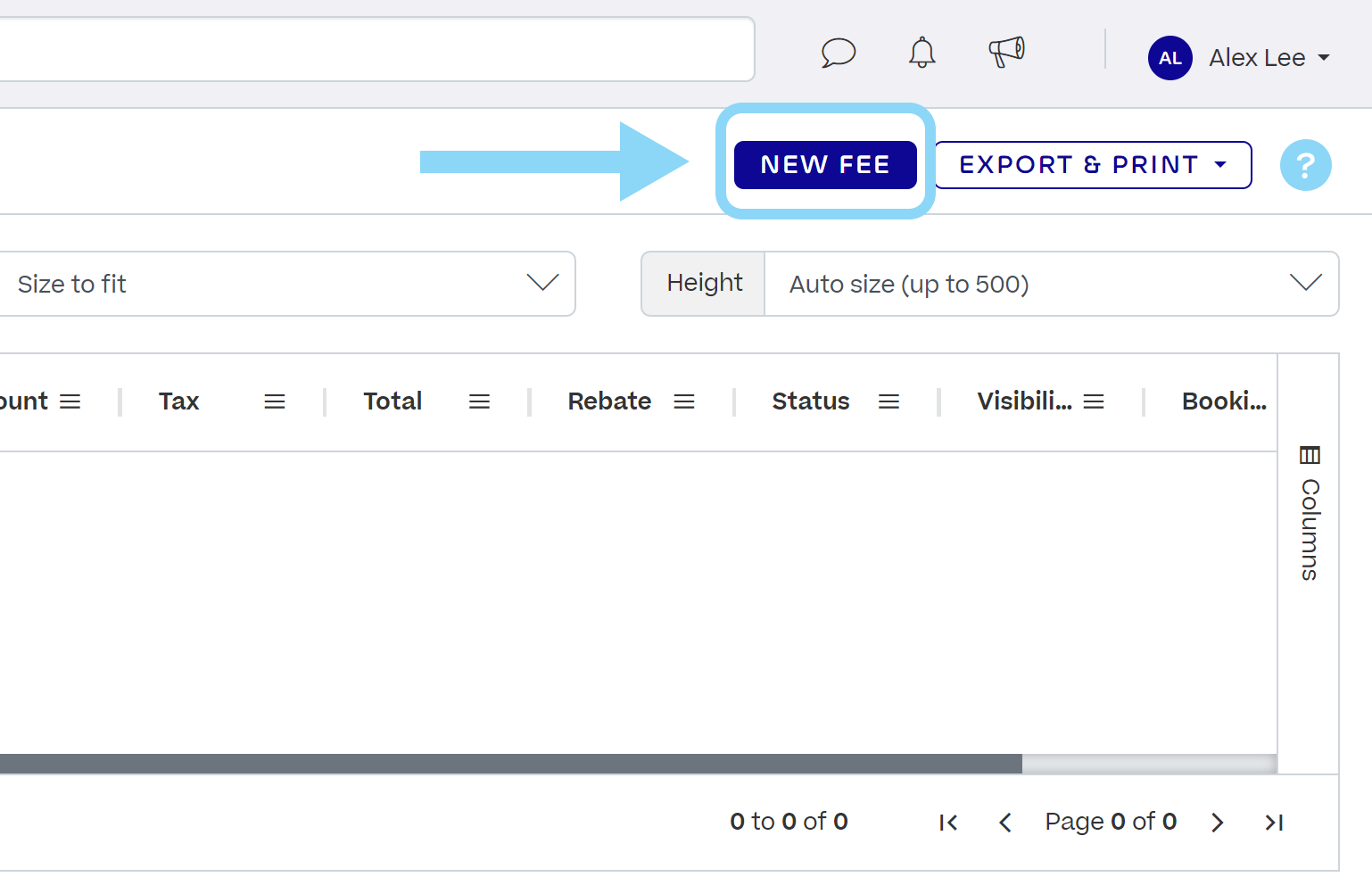The height and width of the screenshot is (877, 1372).
Task: Open the Rebate column menu icon
Action: tap(684, 402)
